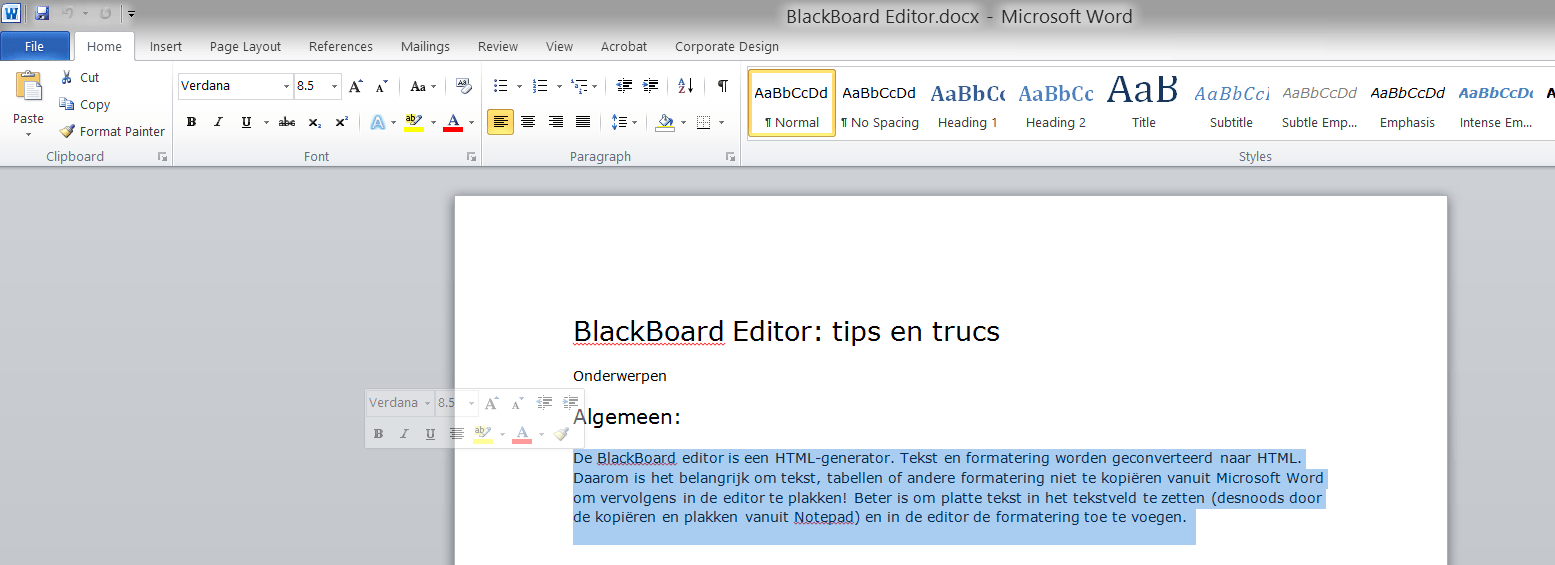
Task: Open the Verdana font name dropdown in ribbon
Action: [286, 86]
